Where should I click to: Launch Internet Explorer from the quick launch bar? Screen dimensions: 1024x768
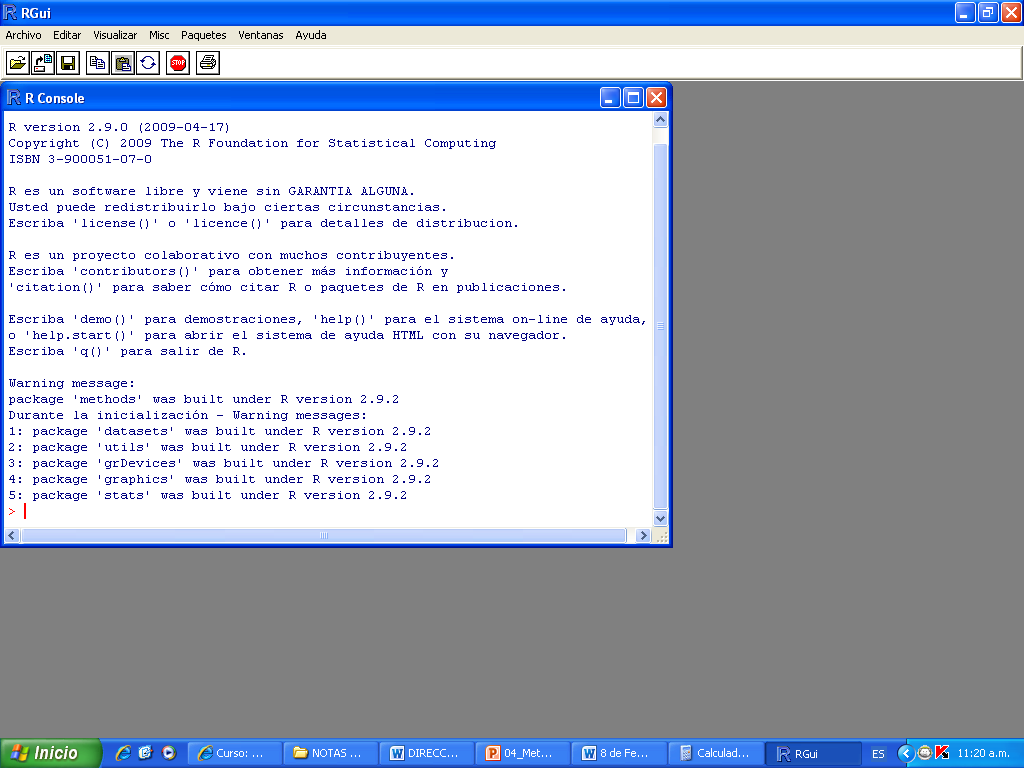(123, 753)
